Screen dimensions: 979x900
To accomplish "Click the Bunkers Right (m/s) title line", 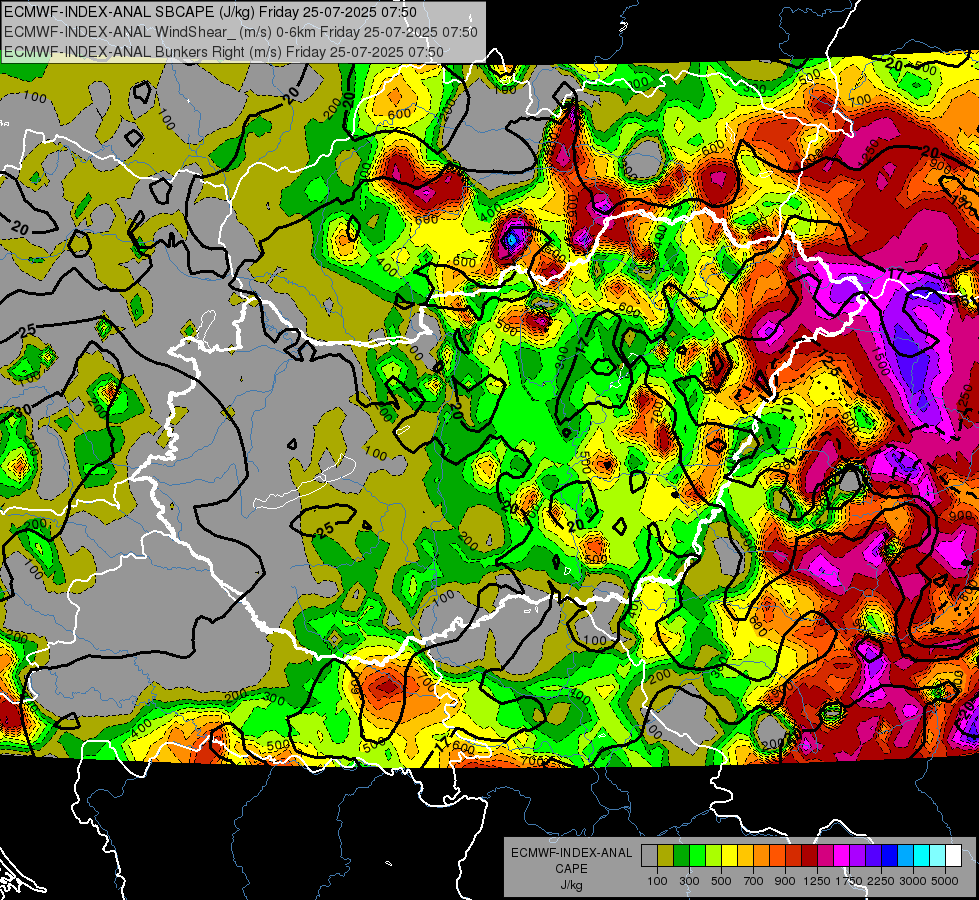I will [224, 52].
